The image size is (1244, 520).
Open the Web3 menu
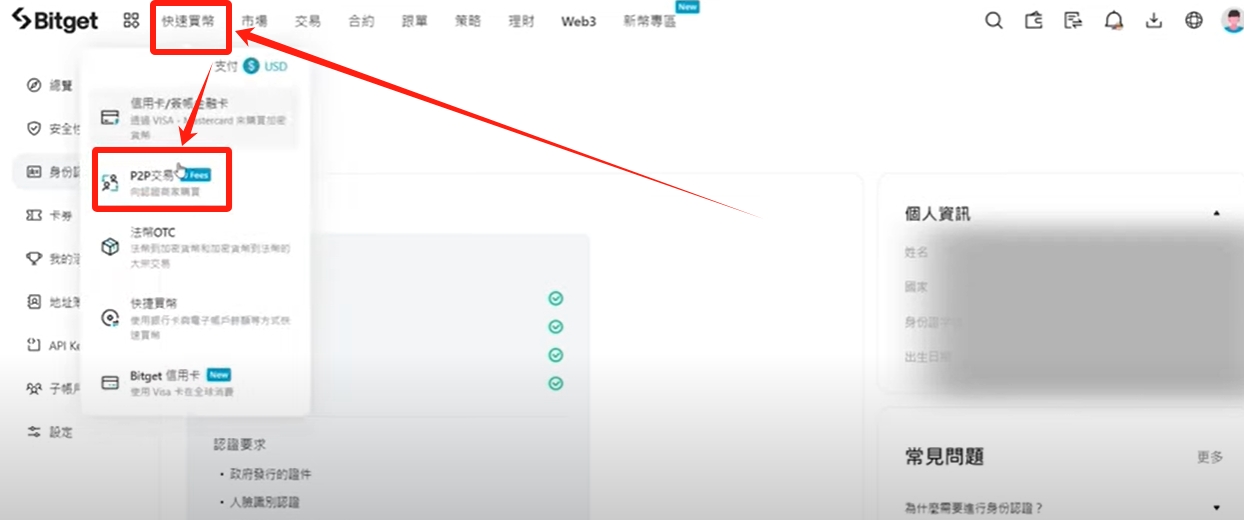pyautogui.click(x=578, y=21)
